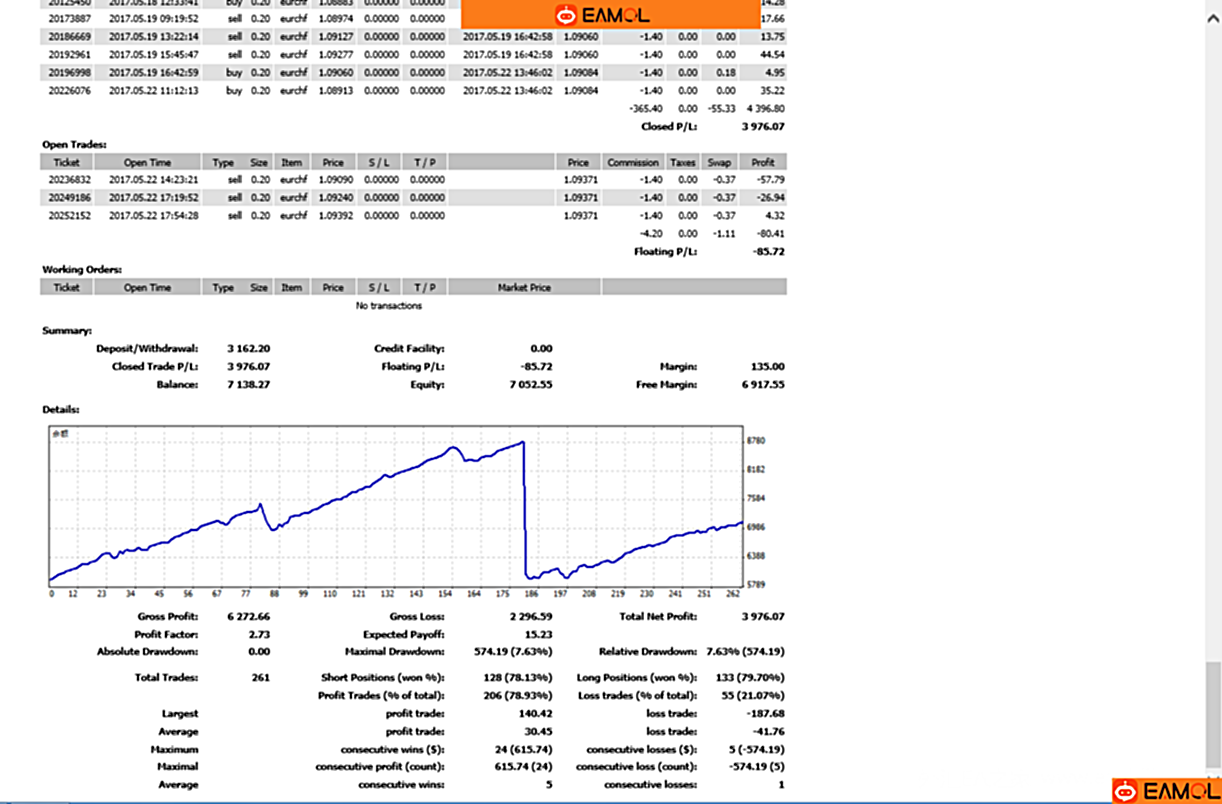Click the open trade profit -26.94
1222x804 pixels.
tap(770, 197)
